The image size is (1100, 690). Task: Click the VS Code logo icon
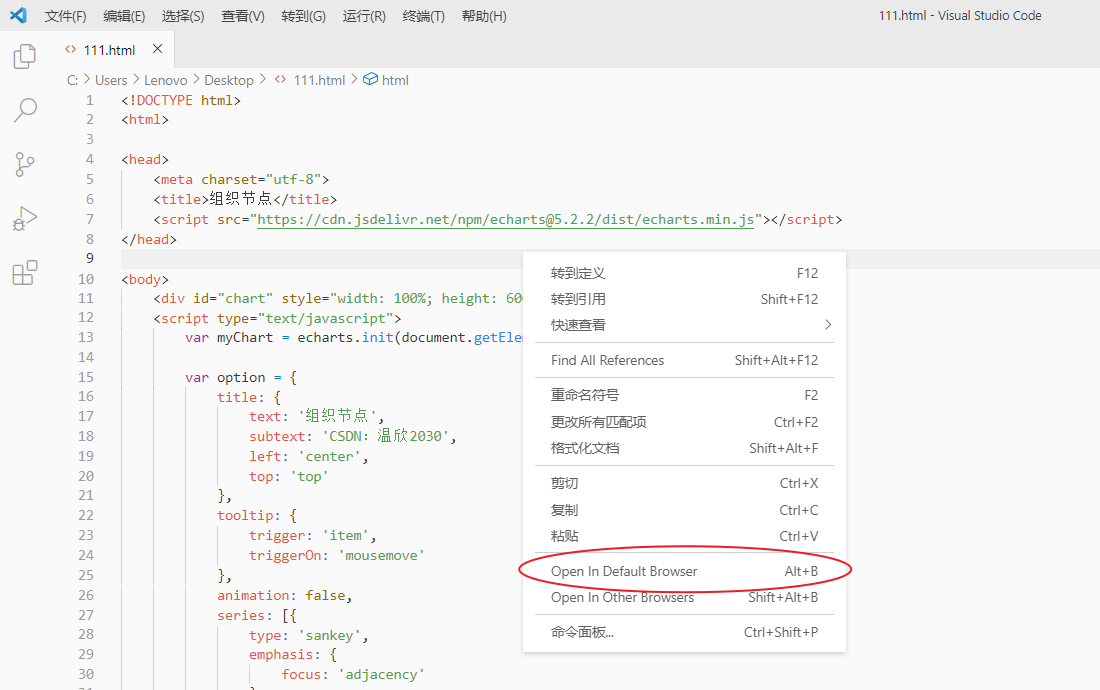tap(18, 15)
